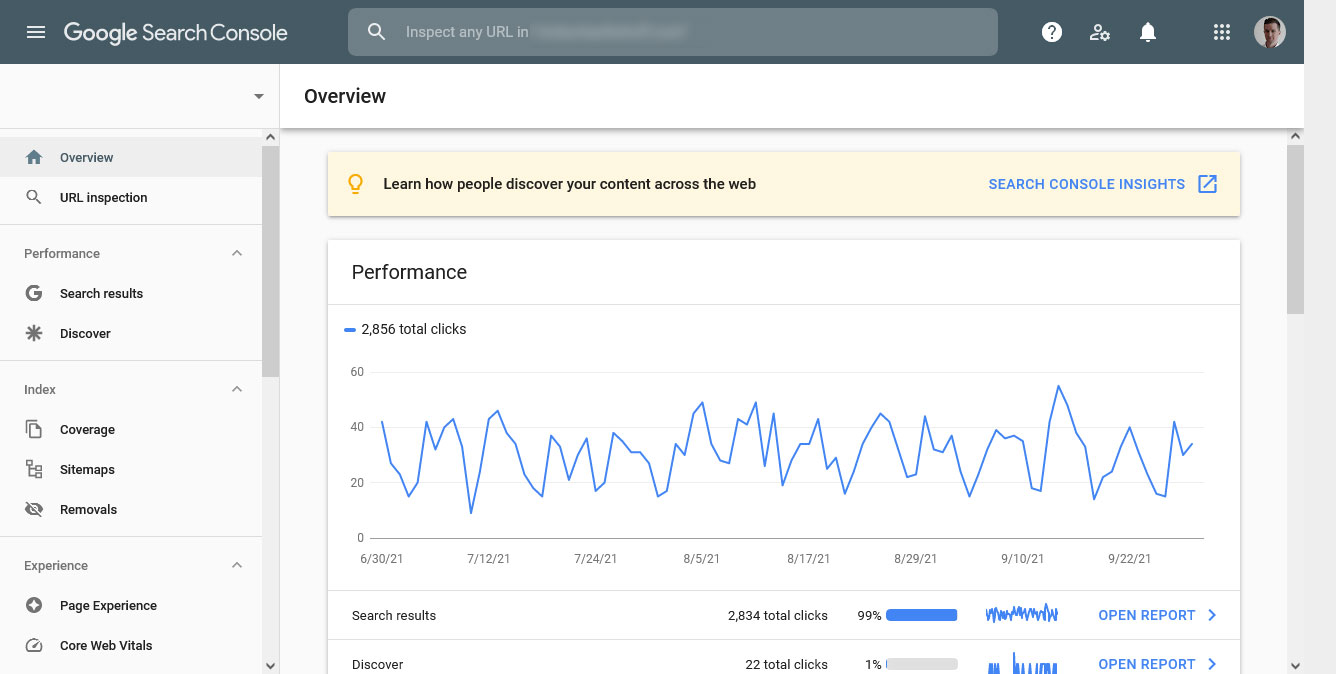Open report for Search results

pos(1147,615)
